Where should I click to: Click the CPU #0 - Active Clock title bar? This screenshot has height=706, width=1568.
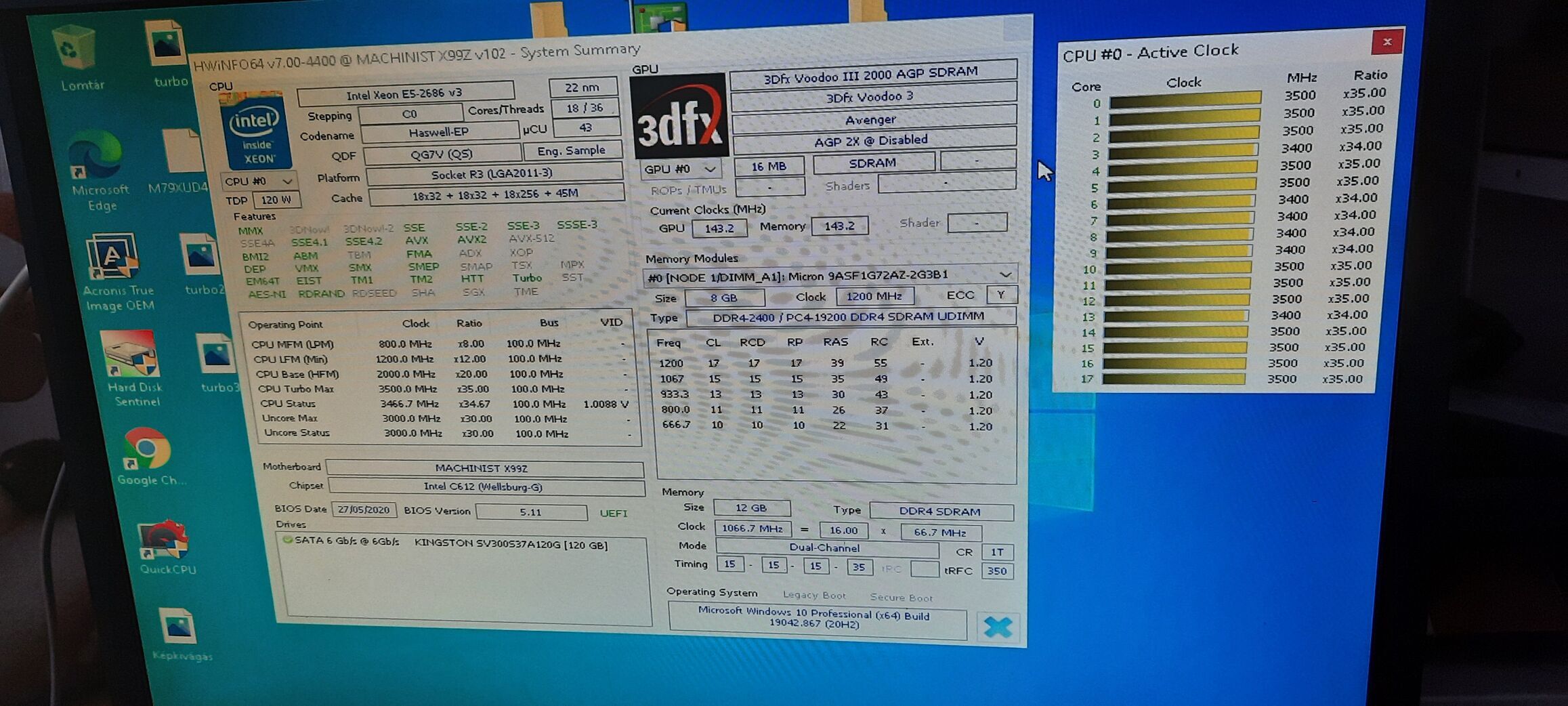(1151, 52)
